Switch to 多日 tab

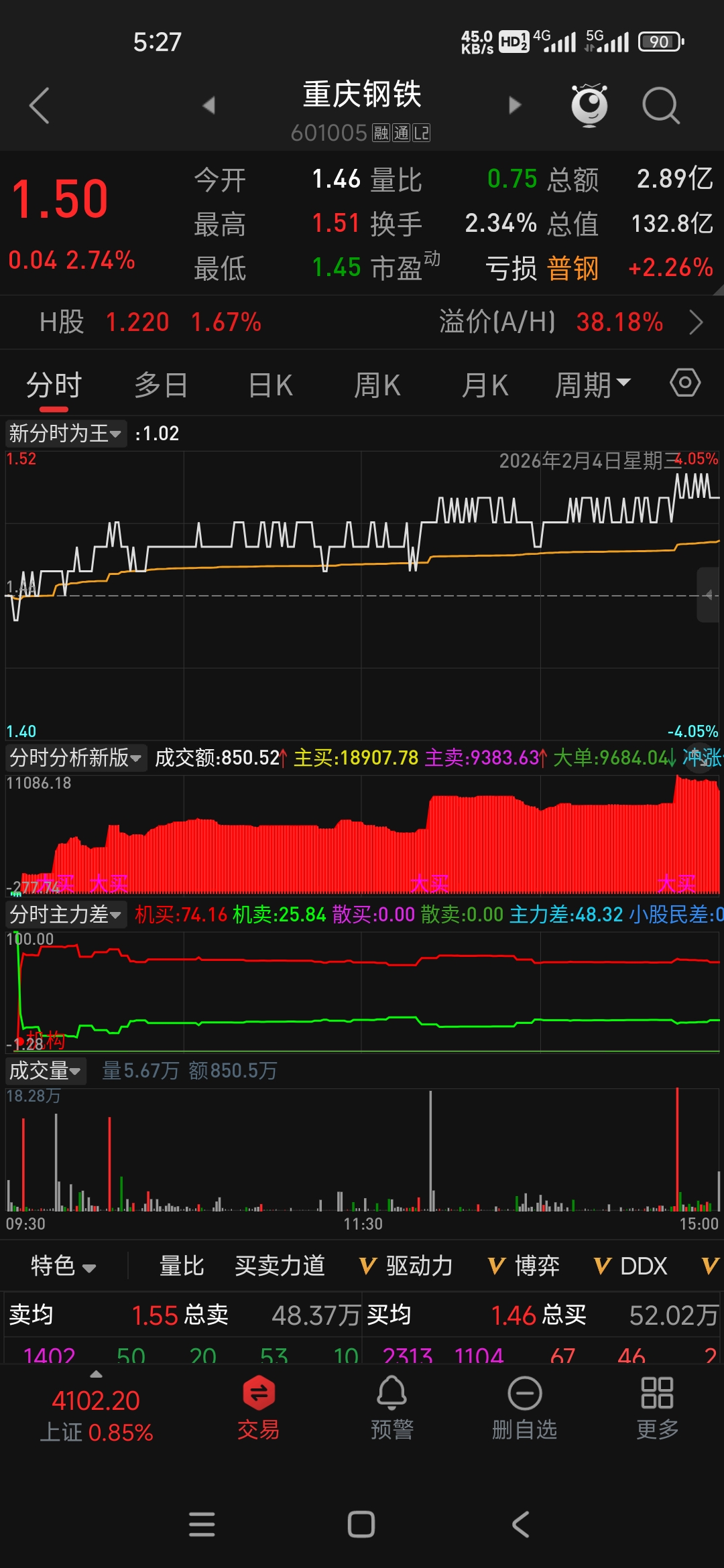point(161,385)
